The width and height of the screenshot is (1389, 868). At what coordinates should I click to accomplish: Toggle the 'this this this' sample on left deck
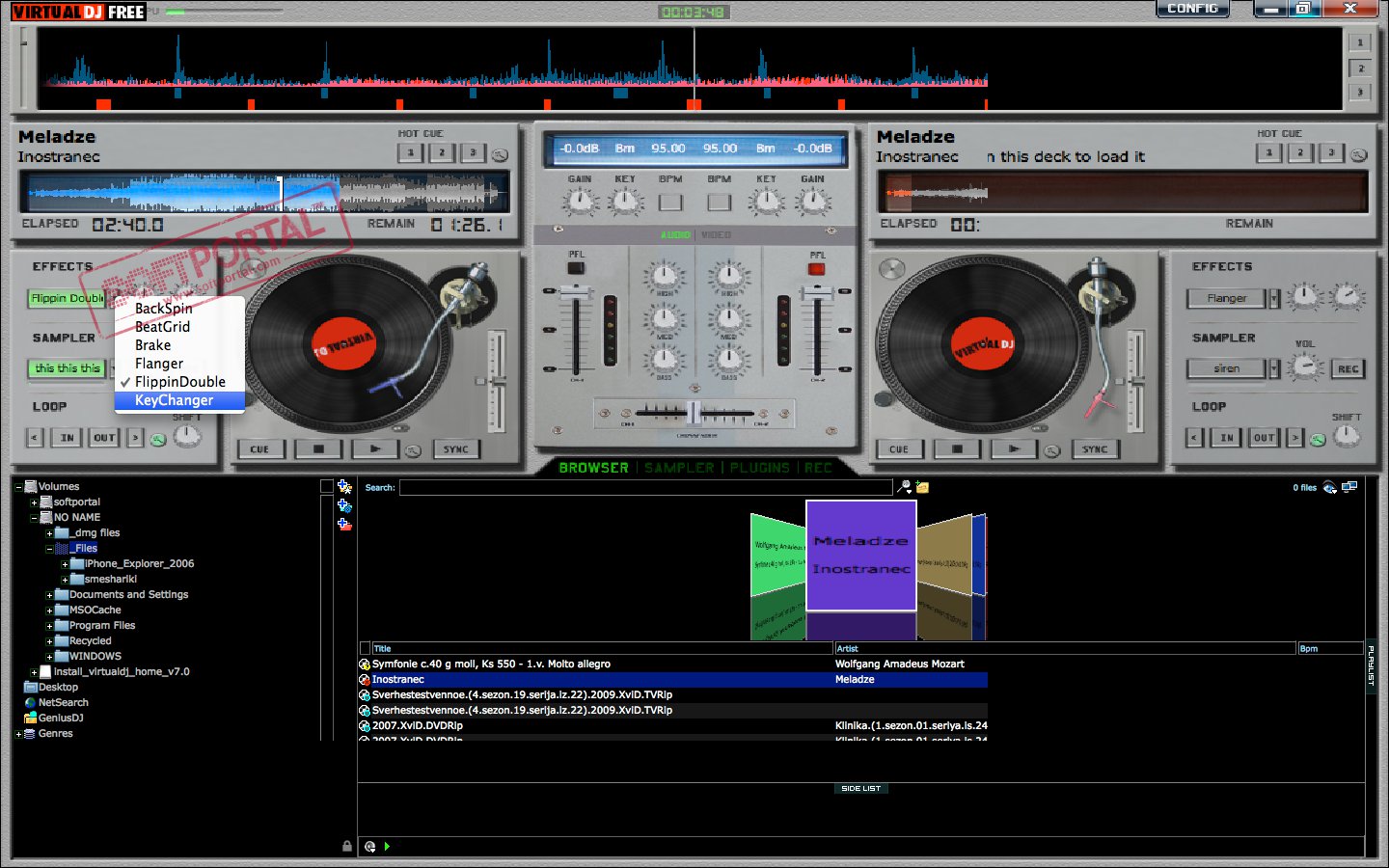point(67,368)
